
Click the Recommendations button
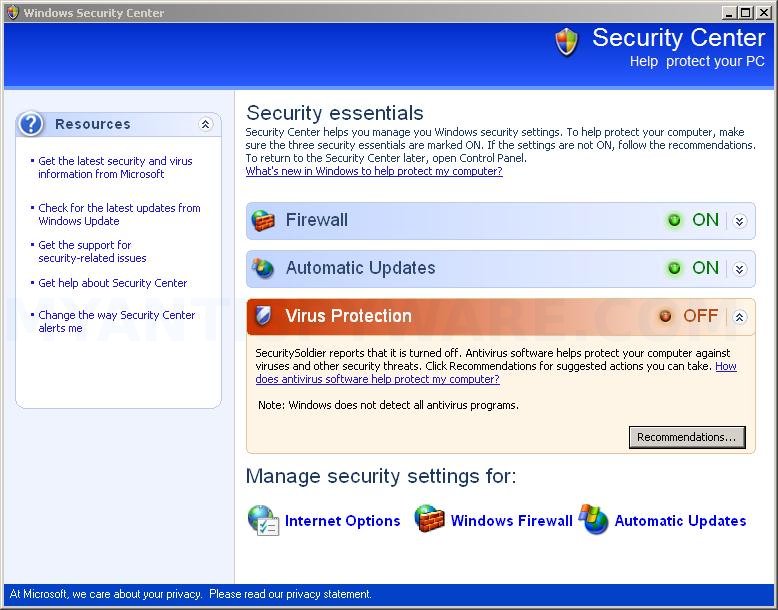point(687,437)
